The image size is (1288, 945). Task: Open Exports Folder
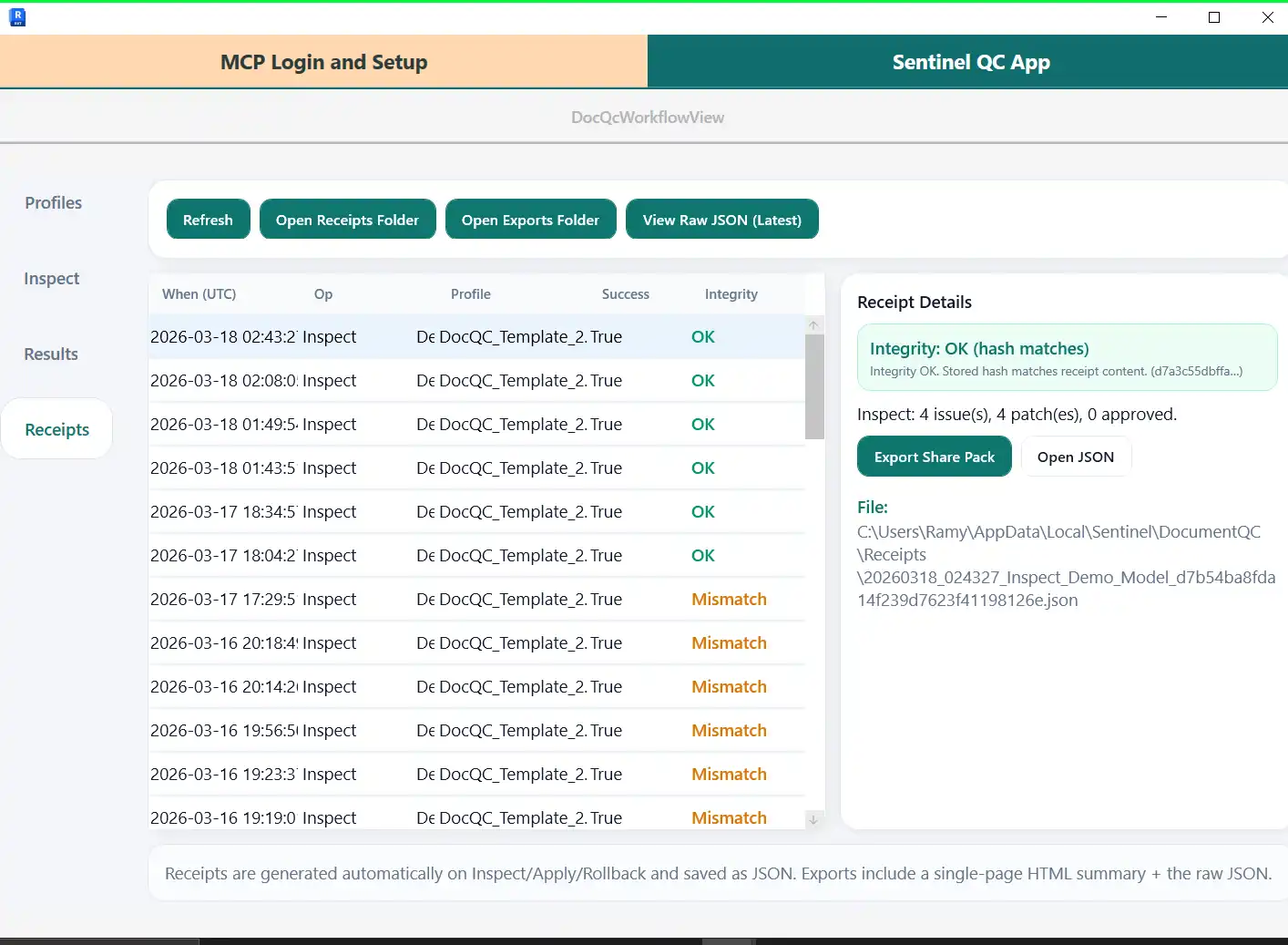(x=530, y=220)
